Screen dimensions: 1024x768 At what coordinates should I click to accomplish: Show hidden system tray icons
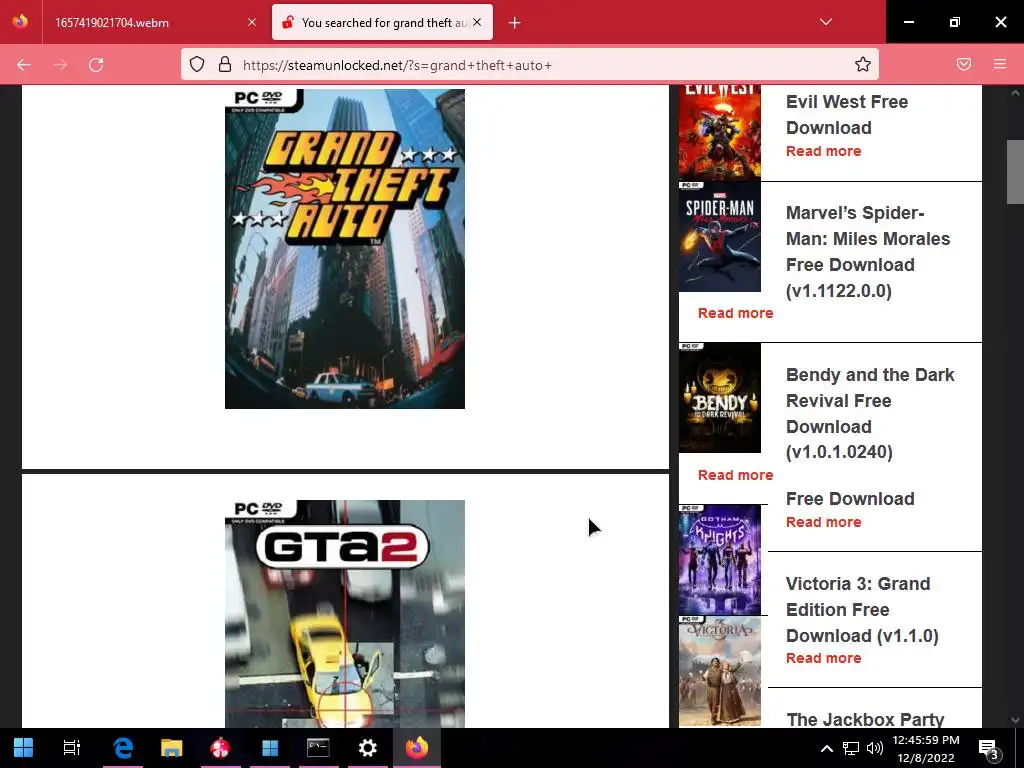[827, 748]
